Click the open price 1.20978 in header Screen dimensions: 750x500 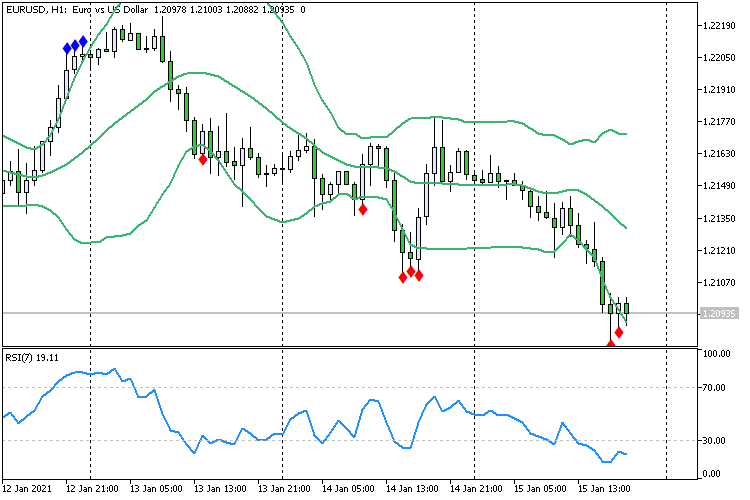171,10
